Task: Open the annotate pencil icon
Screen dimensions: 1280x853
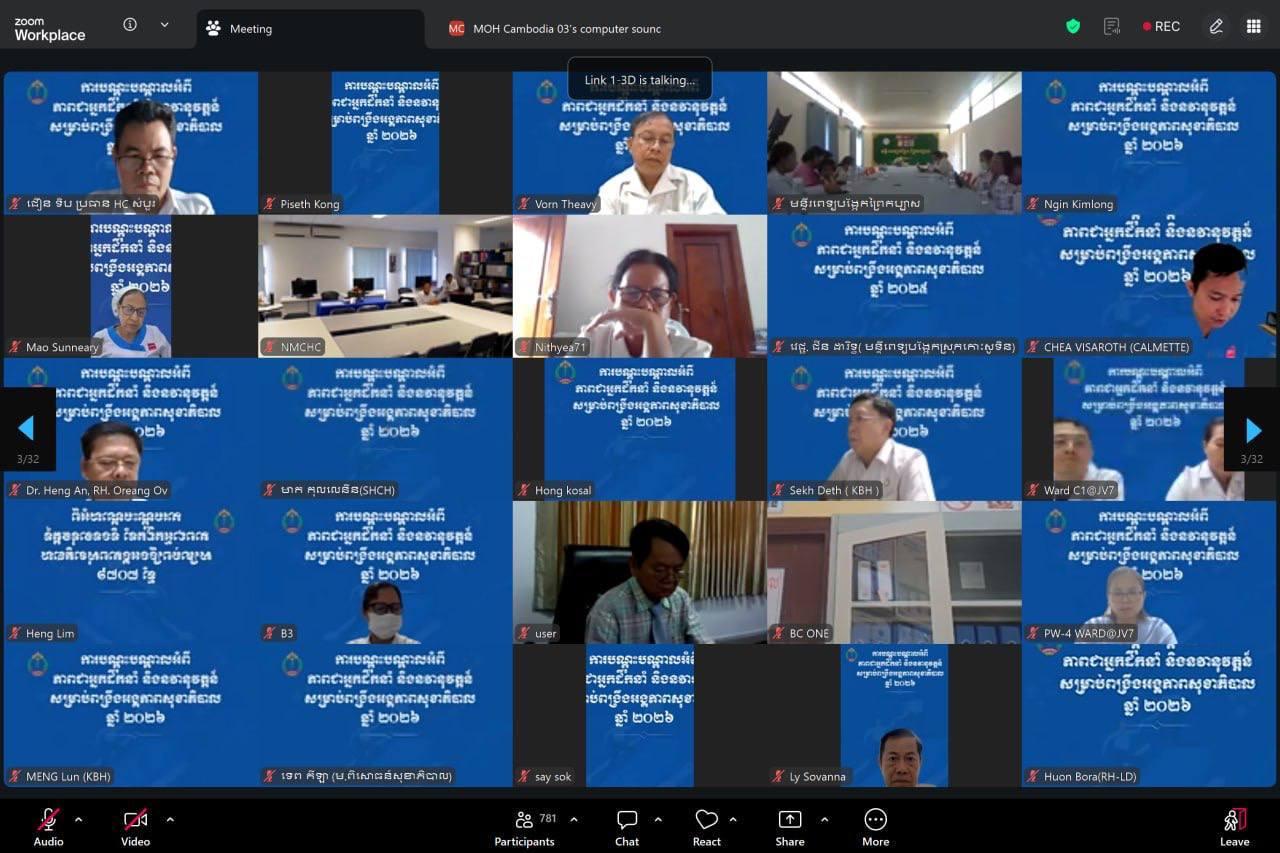Action: 1216,27
